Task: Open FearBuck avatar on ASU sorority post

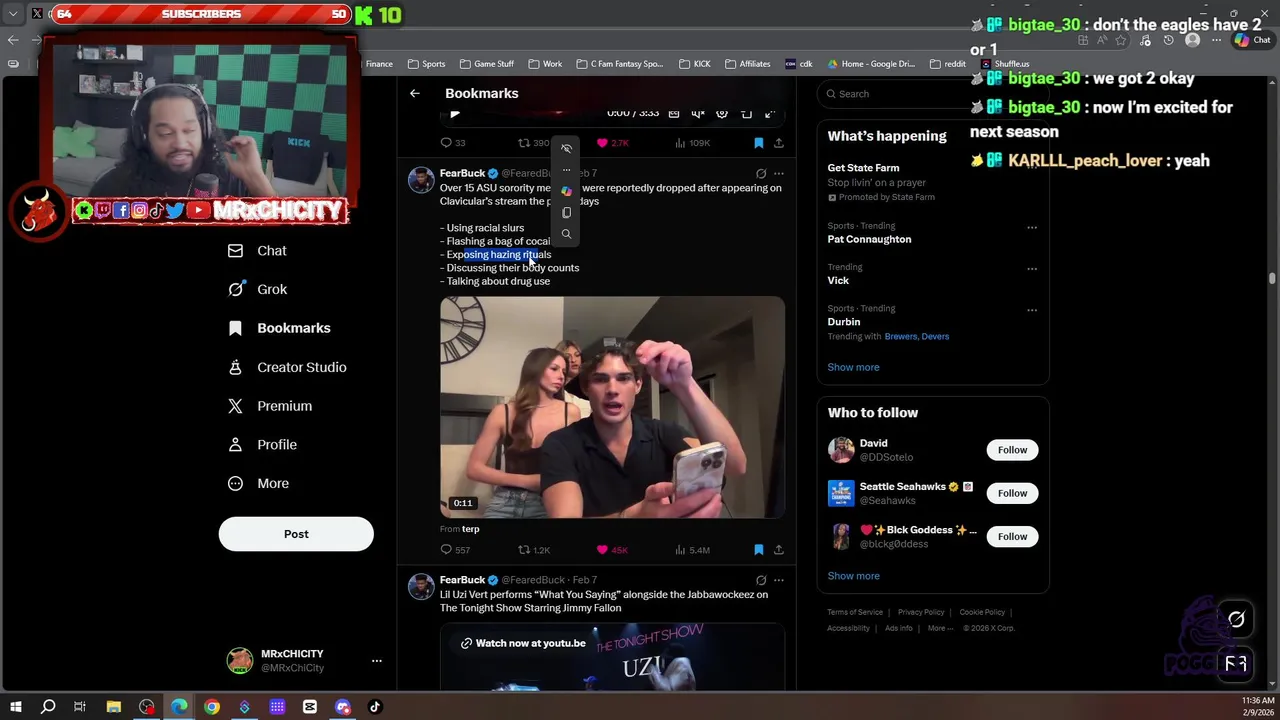Action: [x=421, y=180]
